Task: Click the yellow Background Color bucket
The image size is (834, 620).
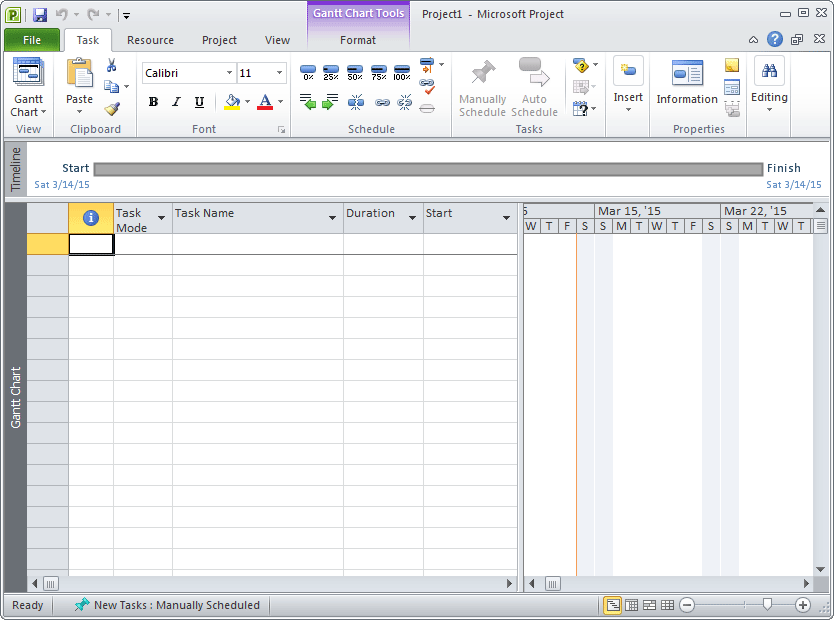Action: 232,102
